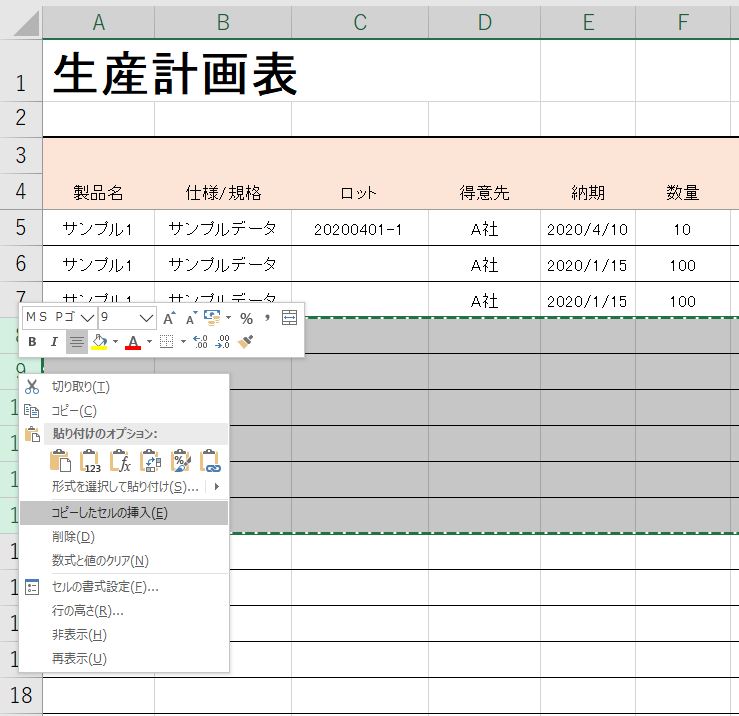Expand paste special submenu arrow

point(216,486)
